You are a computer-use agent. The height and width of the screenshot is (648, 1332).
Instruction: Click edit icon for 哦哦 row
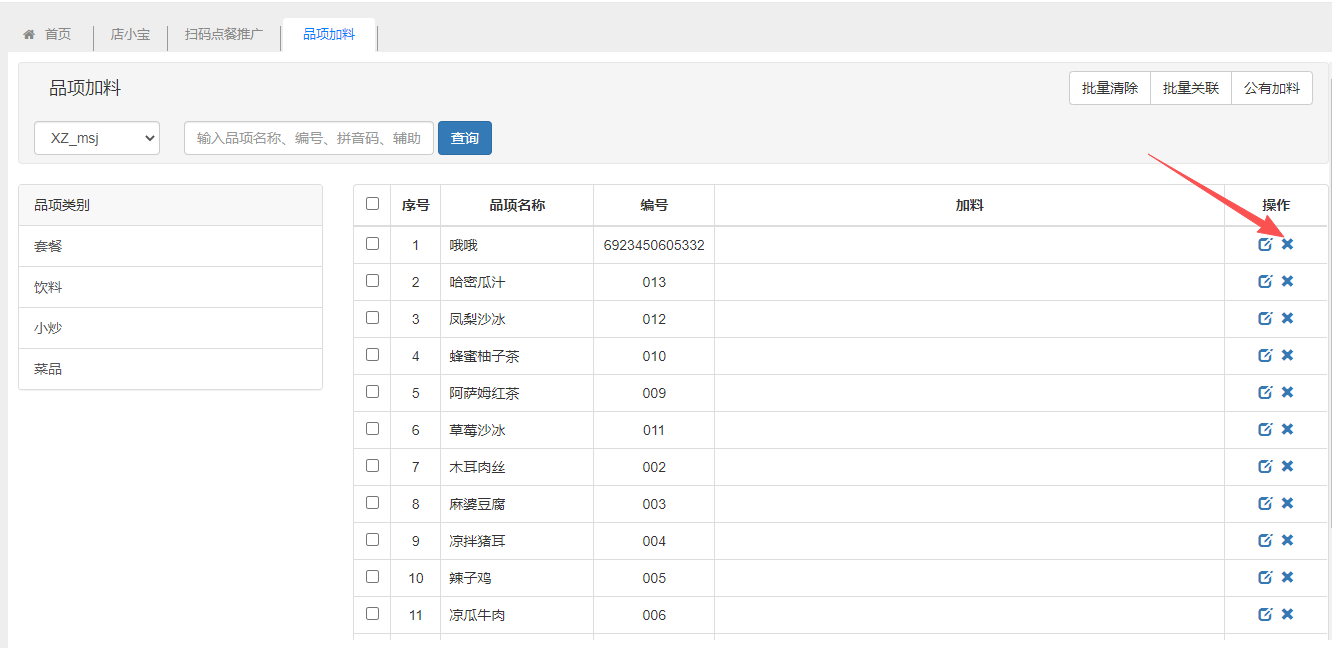1265,245
